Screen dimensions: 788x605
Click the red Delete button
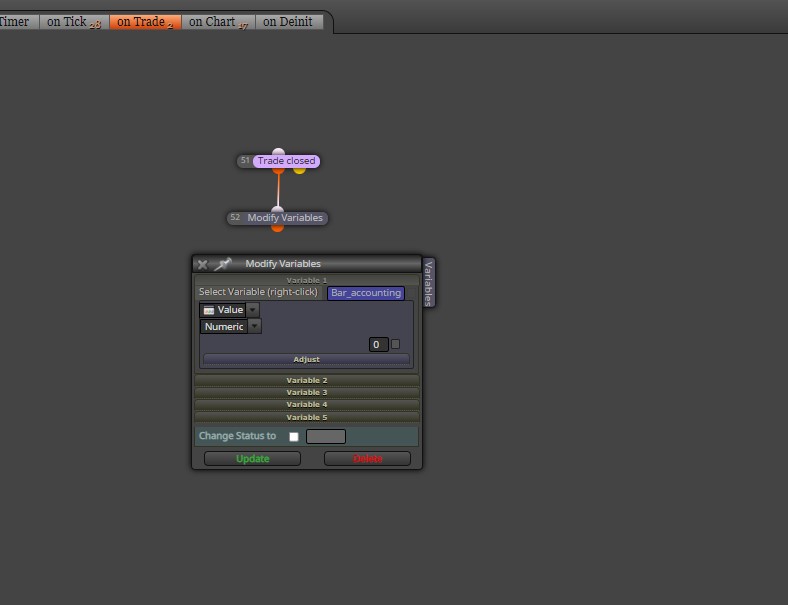[367, 459]
